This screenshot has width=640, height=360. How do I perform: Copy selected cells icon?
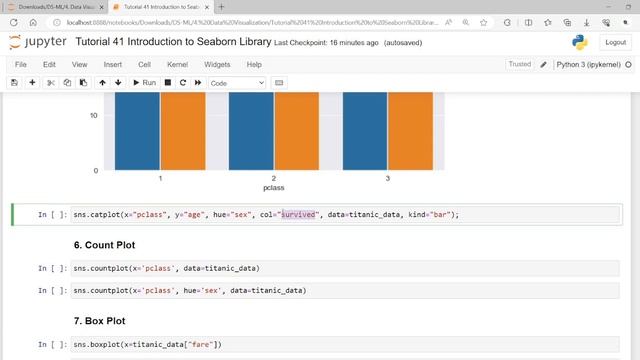point(67,83)
